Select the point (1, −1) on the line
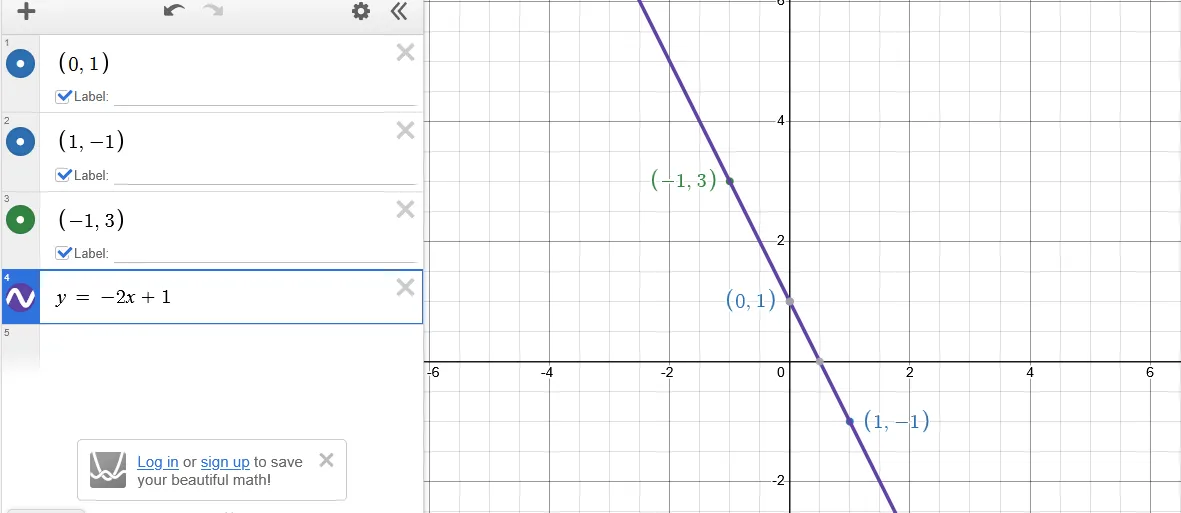Screen dimensions: 1181x513 pos(850,421)
